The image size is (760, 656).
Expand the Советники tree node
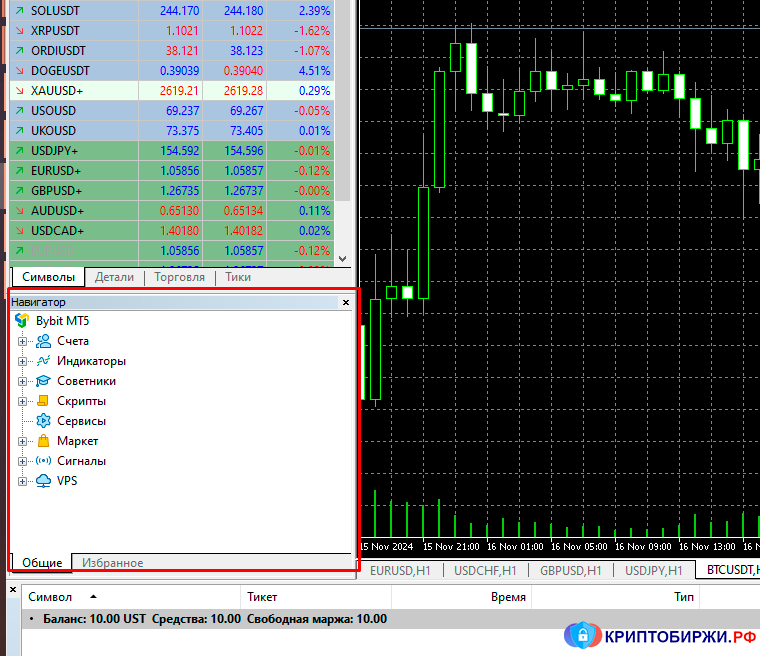pos(22,382)
